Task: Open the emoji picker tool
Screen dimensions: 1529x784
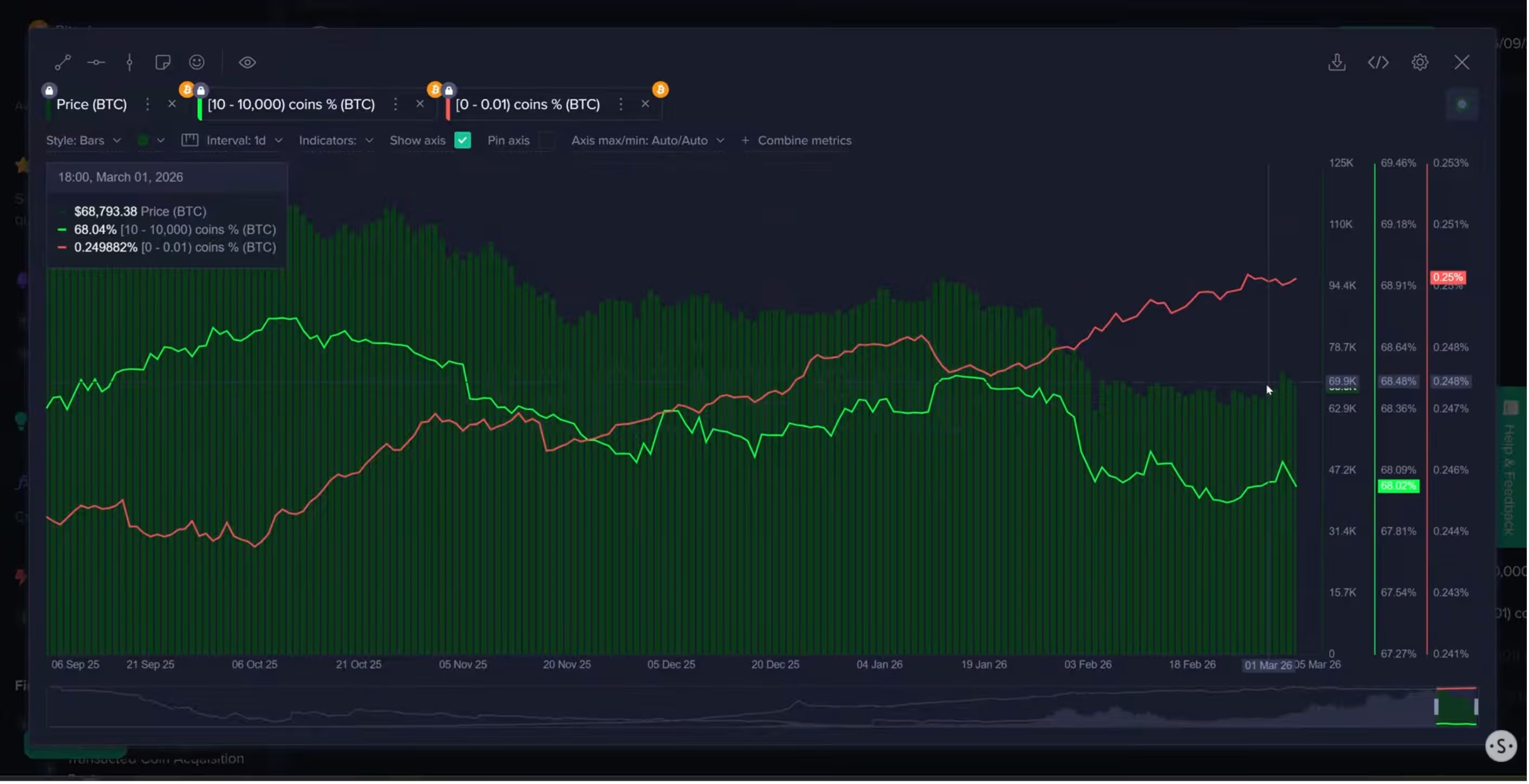Action: (197, 62)
